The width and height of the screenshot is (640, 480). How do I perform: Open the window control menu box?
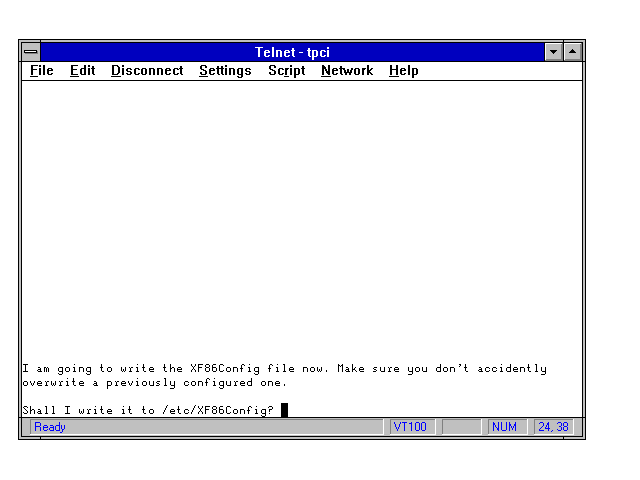[x=31, y=52]
